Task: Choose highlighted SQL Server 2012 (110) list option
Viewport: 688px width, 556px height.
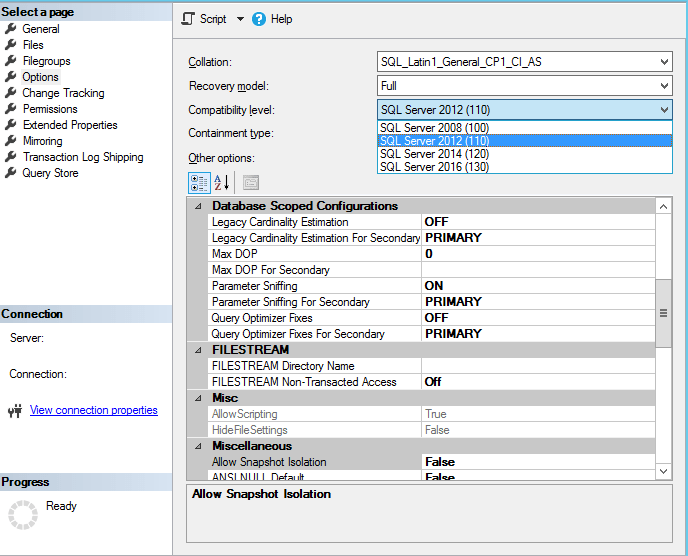Action: point(524,140)
